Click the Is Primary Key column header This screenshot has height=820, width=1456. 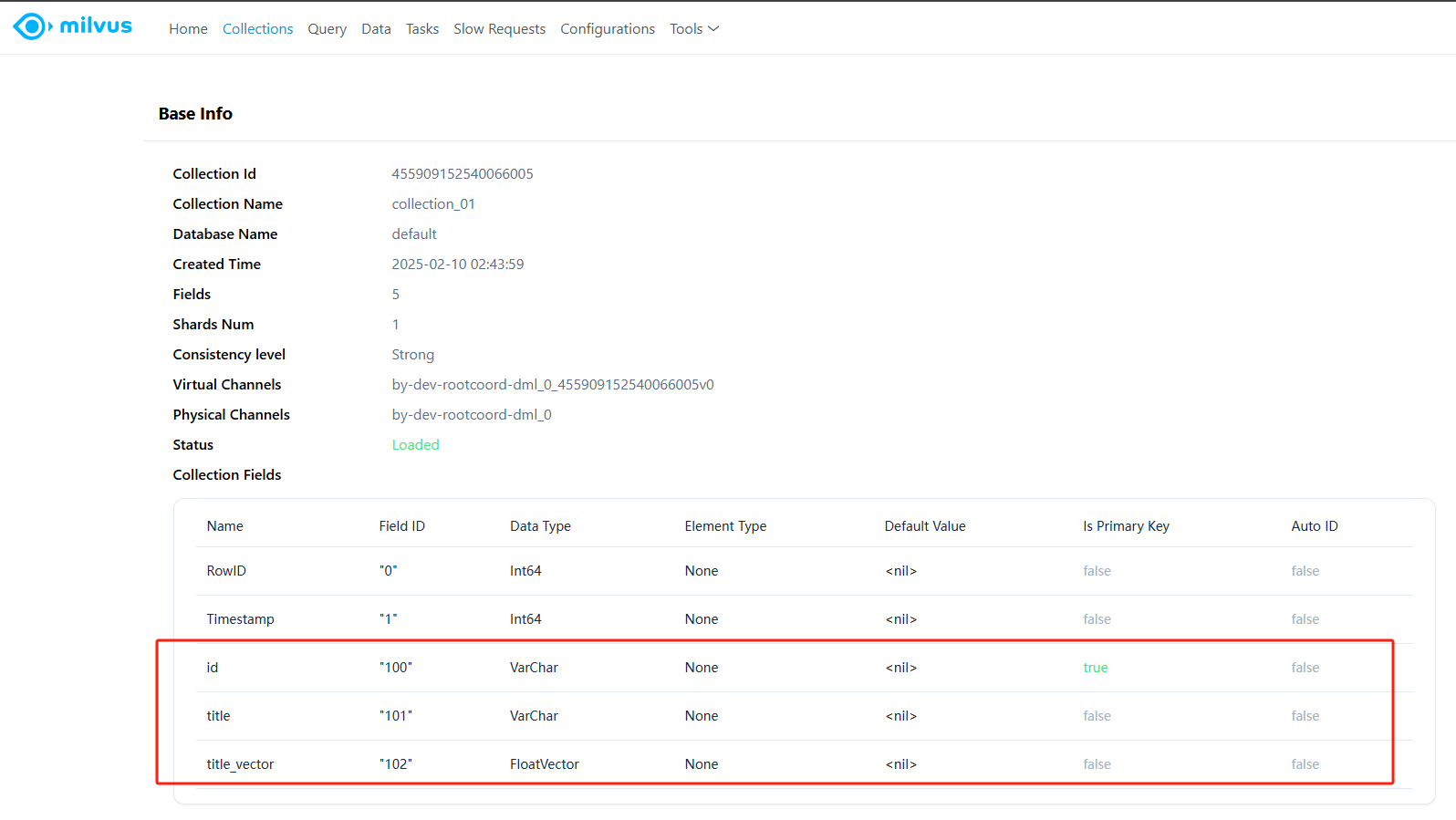[x=1126, y=526]
